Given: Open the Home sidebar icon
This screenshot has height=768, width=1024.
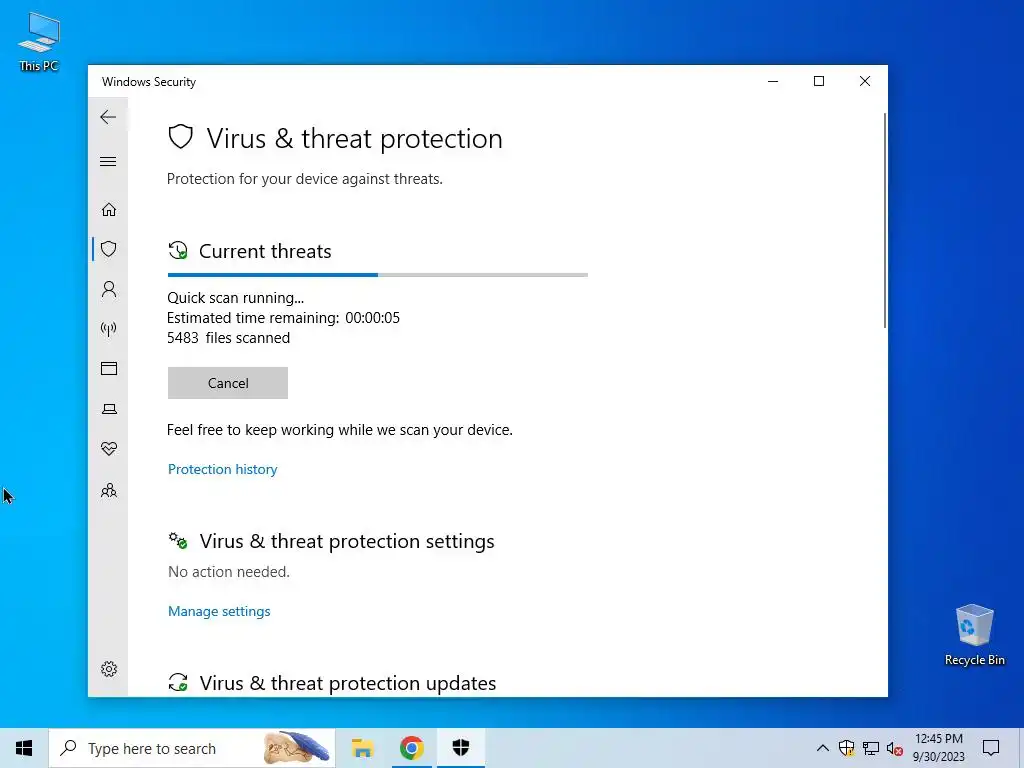Looking at the screenshot, I should pos(108,209).
